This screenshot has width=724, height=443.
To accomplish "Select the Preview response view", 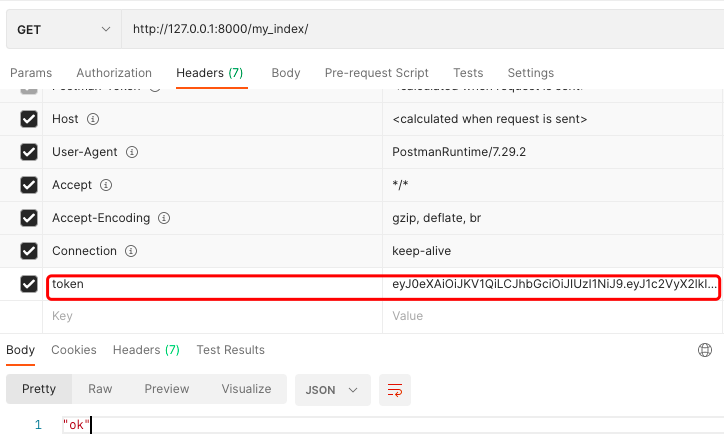I will point(166,389).
